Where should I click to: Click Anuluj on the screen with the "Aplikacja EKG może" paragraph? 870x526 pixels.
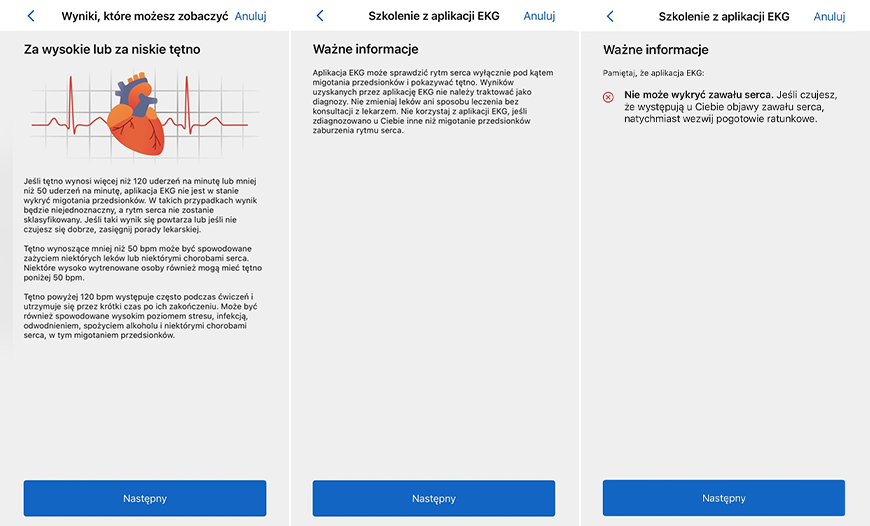539,16
